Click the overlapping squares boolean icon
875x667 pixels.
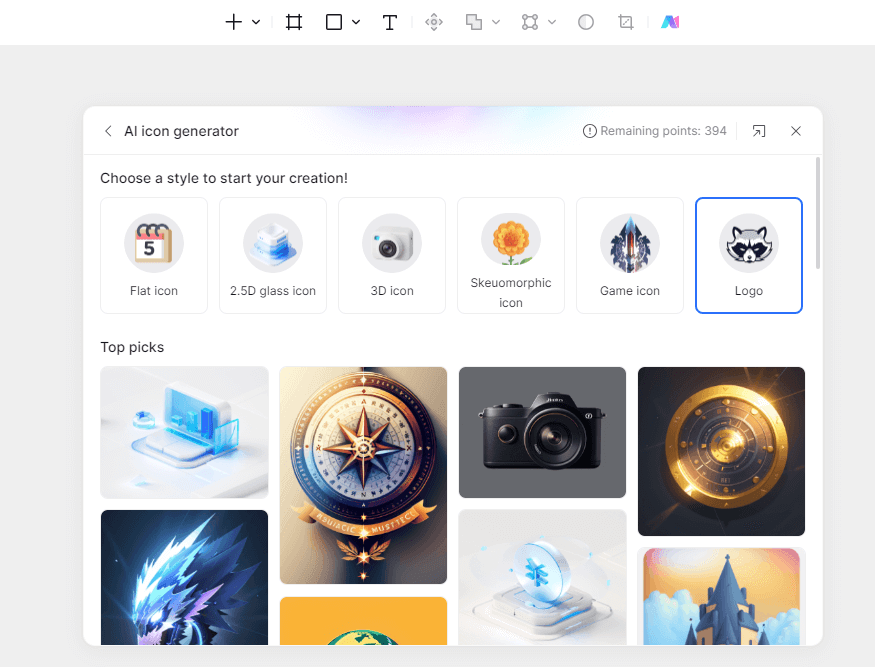(474, 22)
